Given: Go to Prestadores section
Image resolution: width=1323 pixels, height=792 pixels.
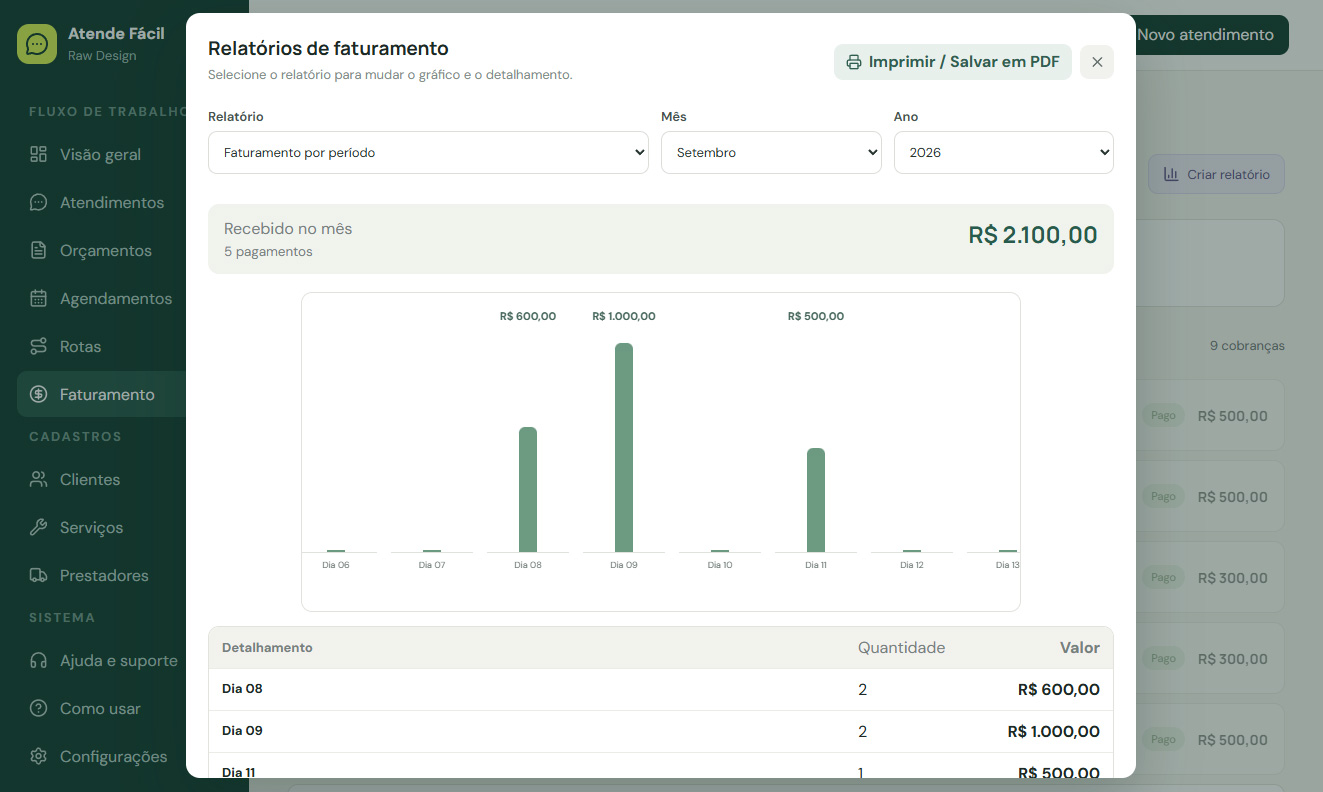Looking at the screenshot, I should (102, 575).
